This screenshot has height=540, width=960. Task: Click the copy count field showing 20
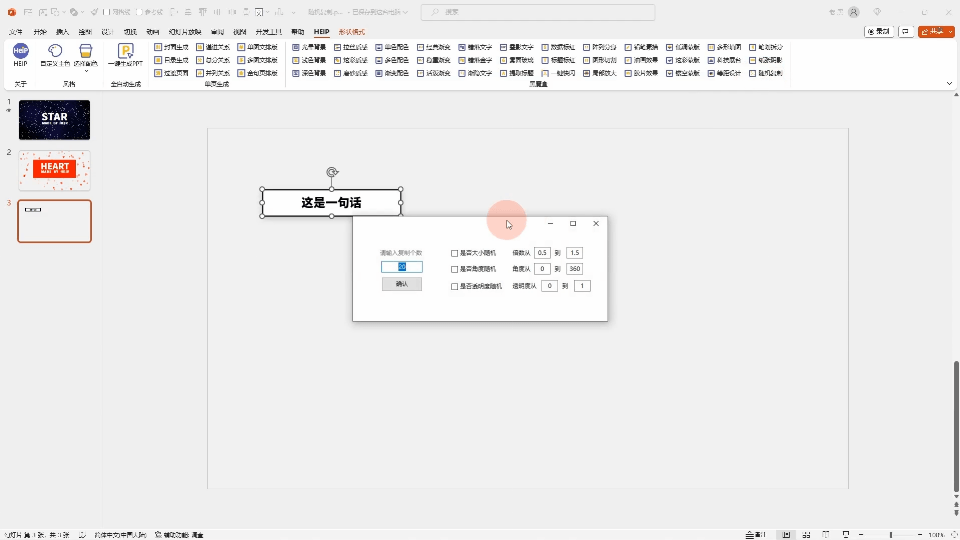[402, 267]
